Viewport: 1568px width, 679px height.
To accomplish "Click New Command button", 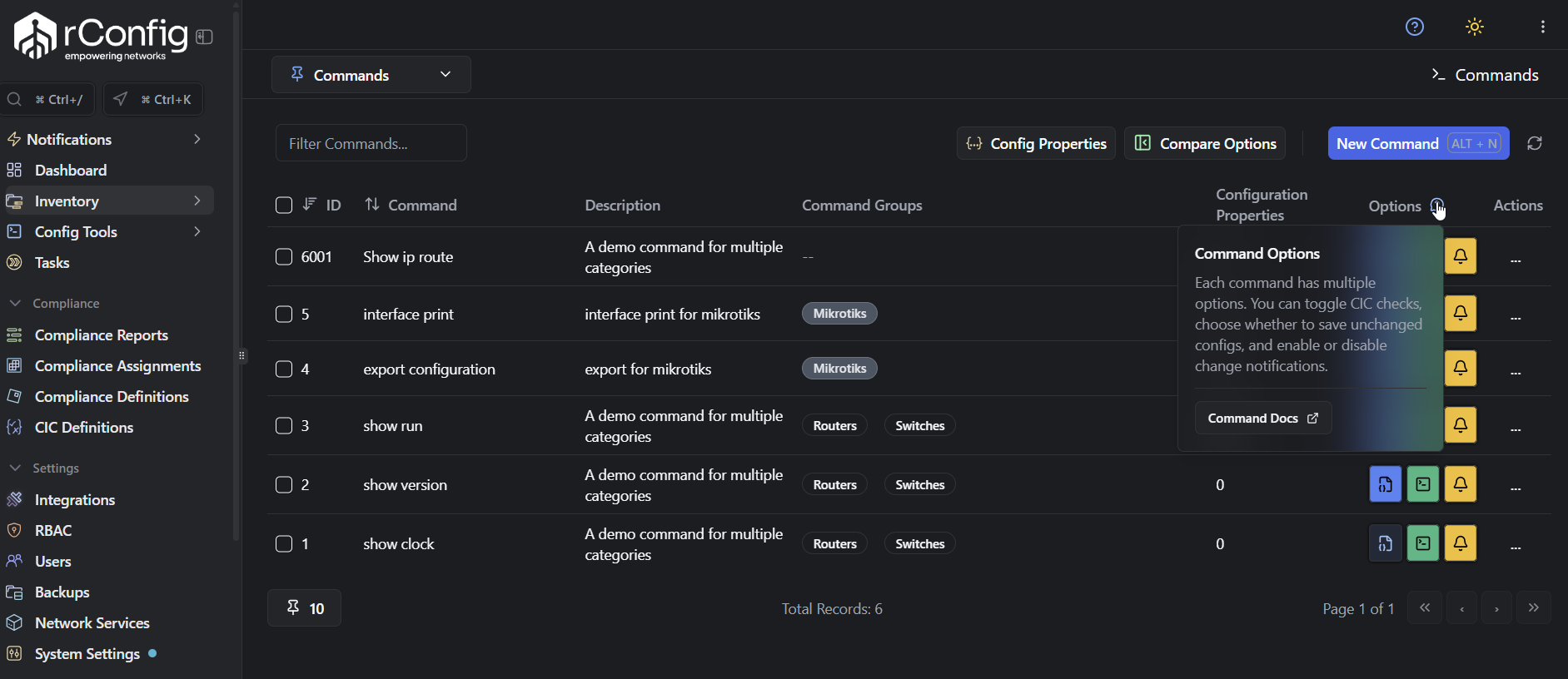I will coord(1418,143).
